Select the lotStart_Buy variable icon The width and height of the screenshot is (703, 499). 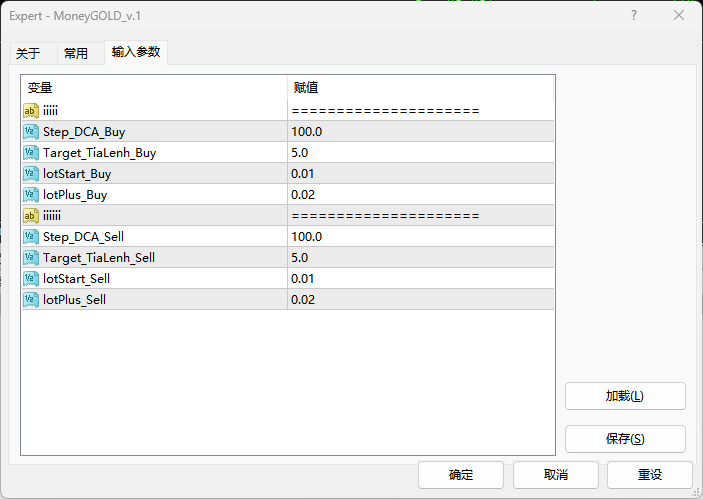[31, 174]
